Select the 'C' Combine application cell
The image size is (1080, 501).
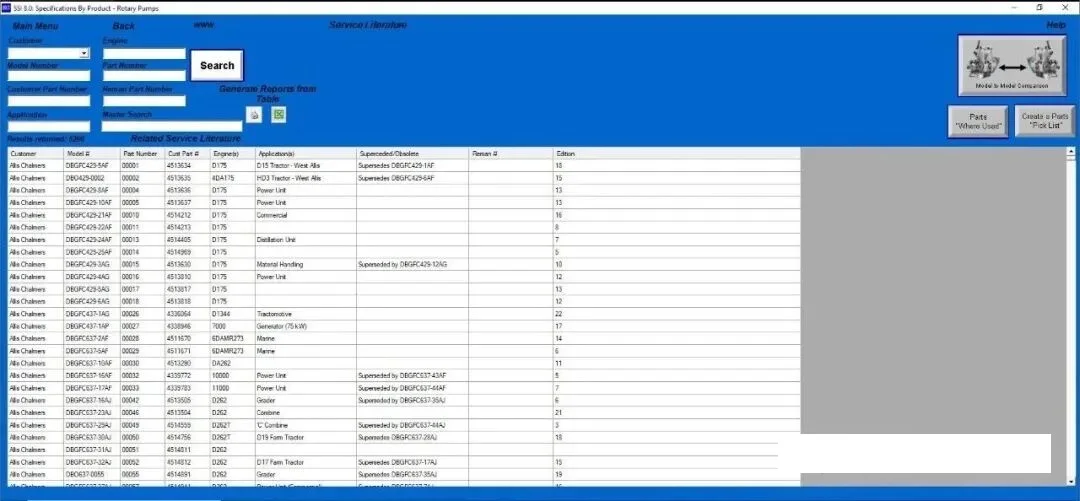[305, 425]
